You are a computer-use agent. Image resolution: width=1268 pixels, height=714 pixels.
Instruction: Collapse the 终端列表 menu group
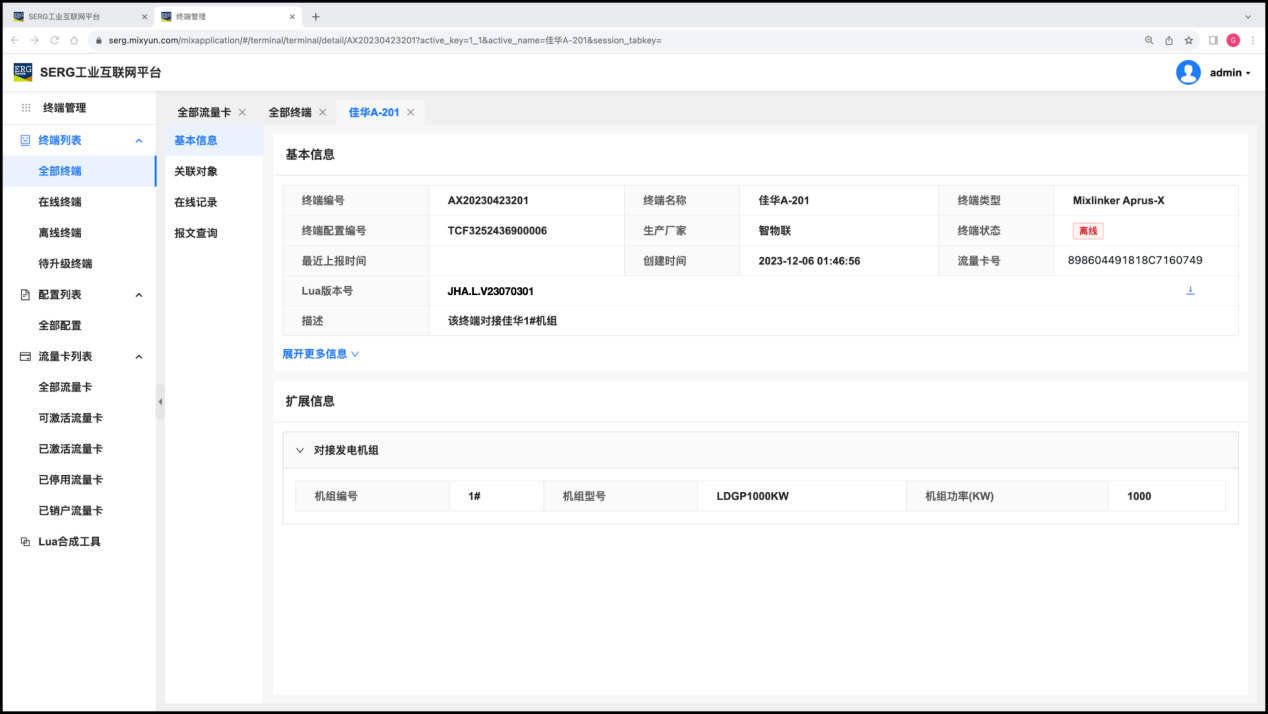(139, 141)
